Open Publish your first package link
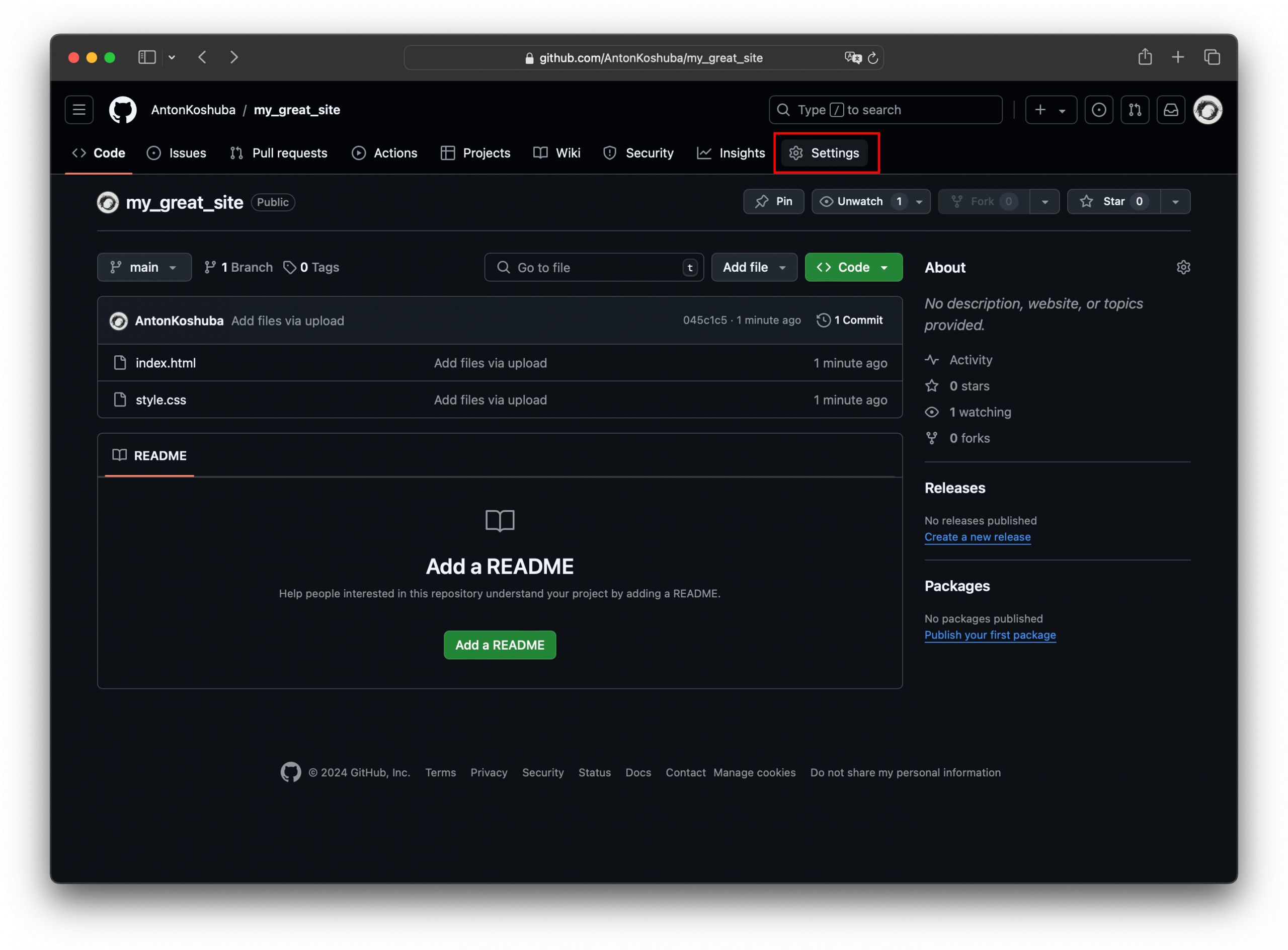Viewport: 1288px width, 950px height. point(990,635)
